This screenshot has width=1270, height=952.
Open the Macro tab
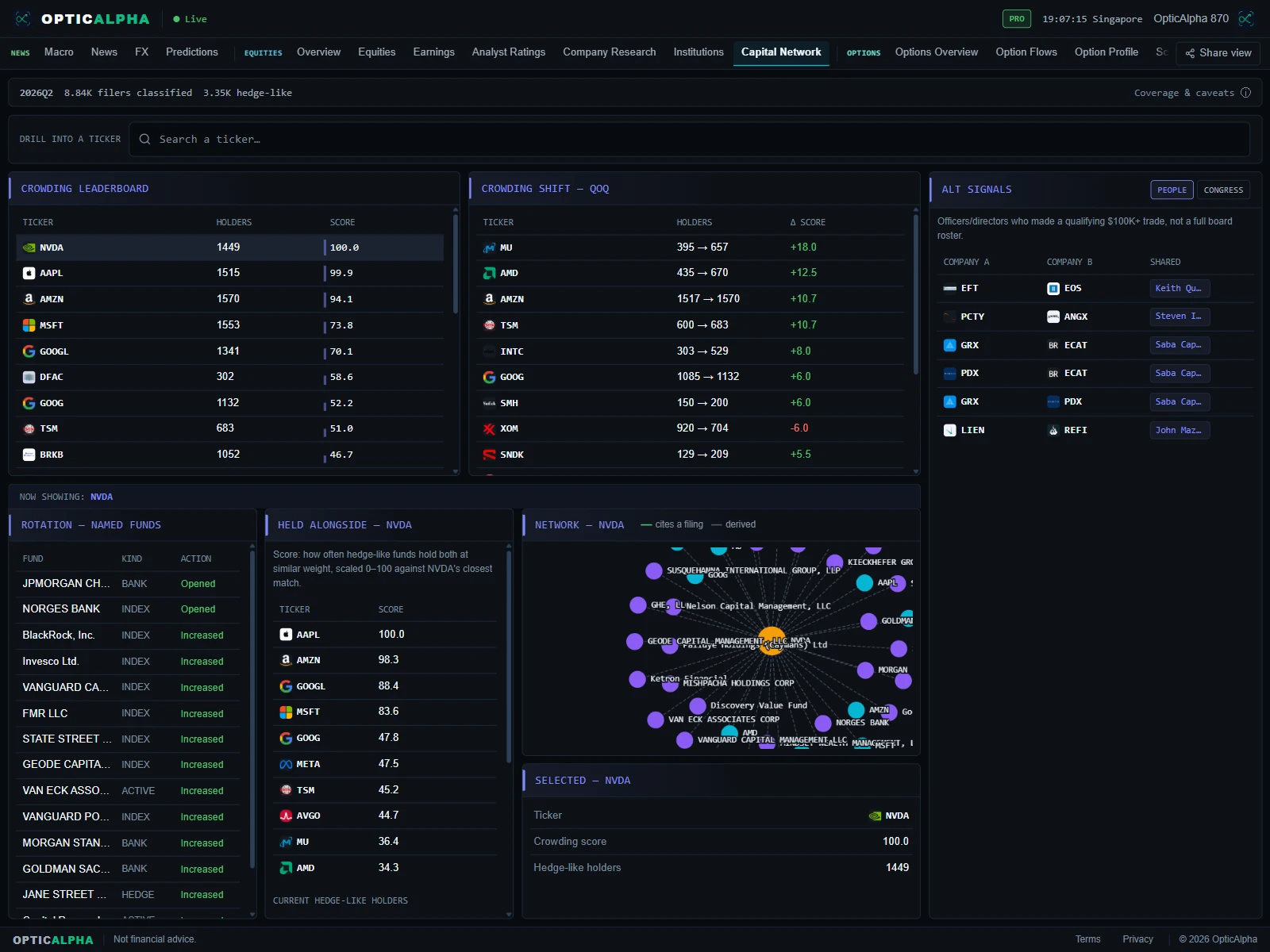coord(59,52)
